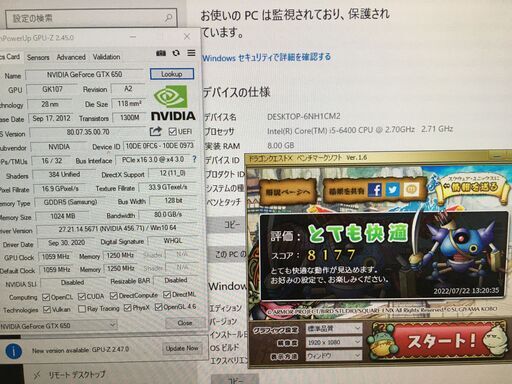Share result via Facebook icon
512x384 pixels.
pos(375,190)
